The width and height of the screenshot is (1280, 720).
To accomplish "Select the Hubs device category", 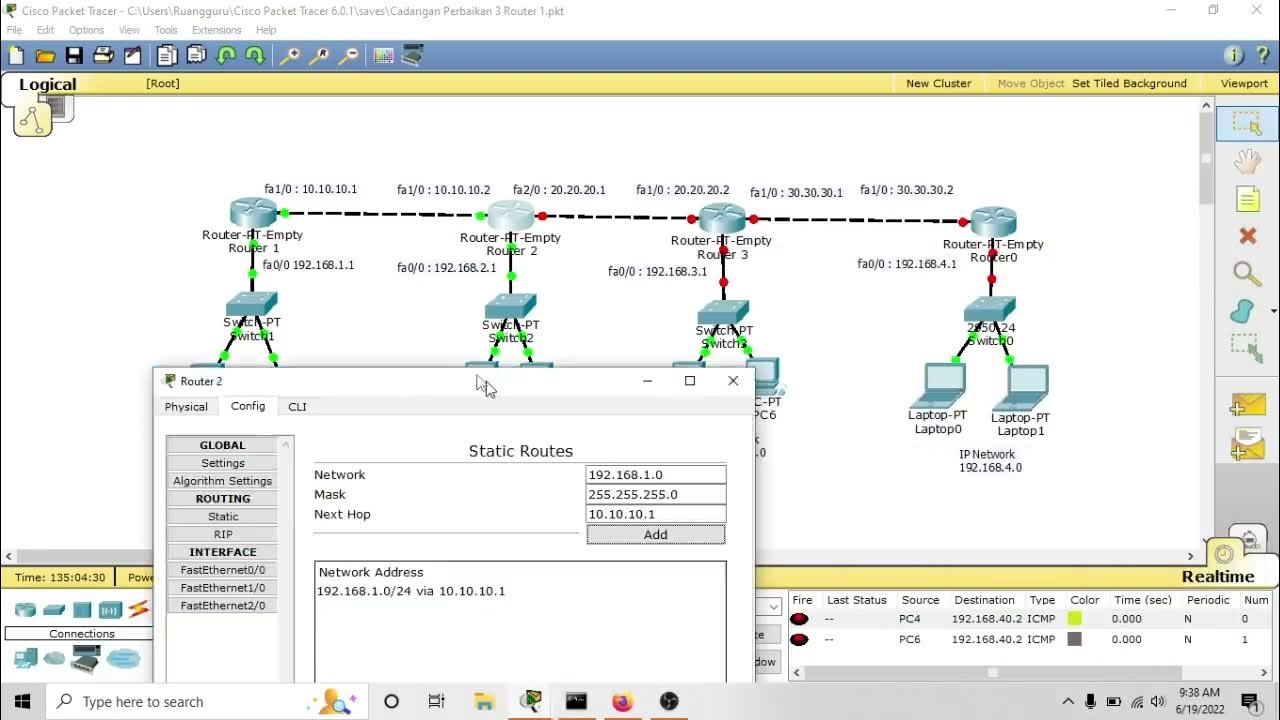I will (x=82, y=610).
